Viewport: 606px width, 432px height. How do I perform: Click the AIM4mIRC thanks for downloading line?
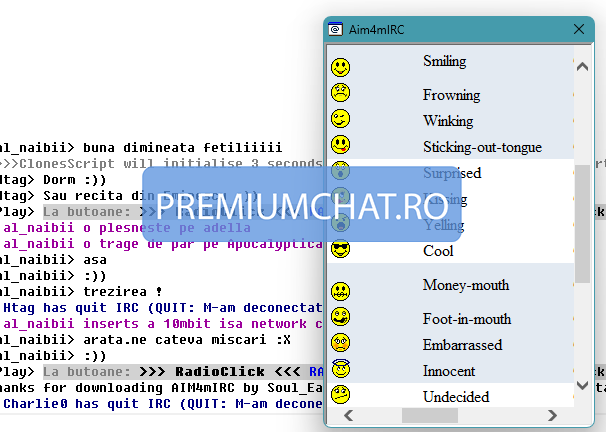click(x=161, y=388)
